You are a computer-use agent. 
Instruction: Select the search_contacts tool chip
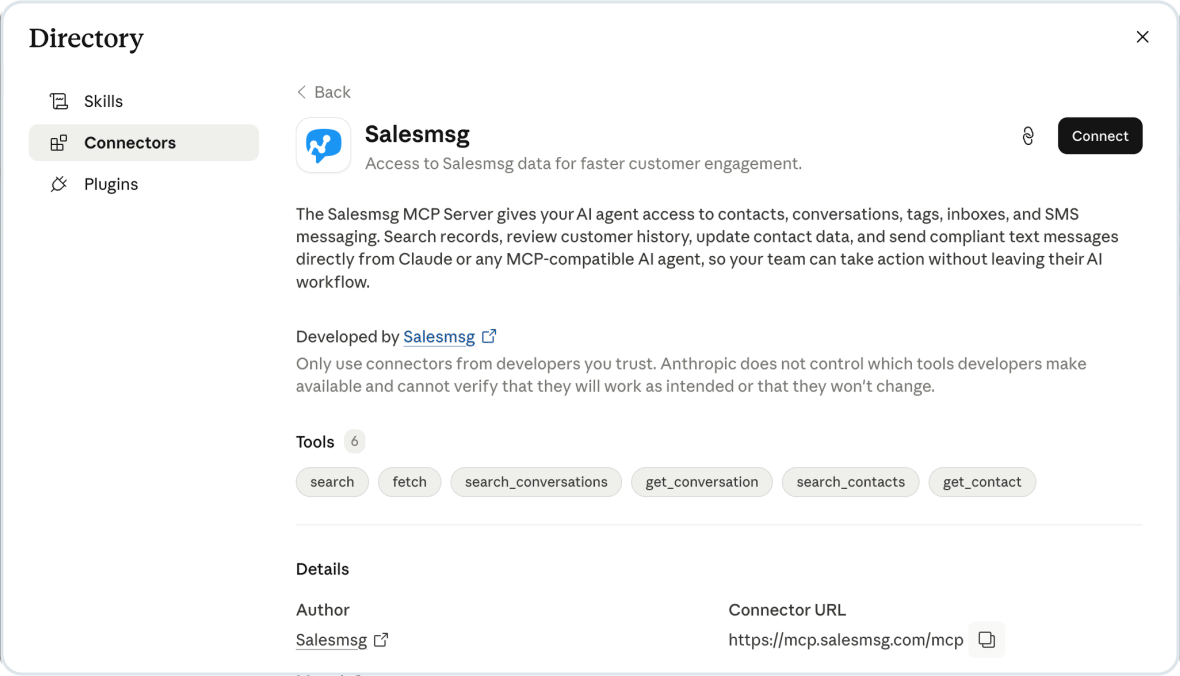(850, 482)
